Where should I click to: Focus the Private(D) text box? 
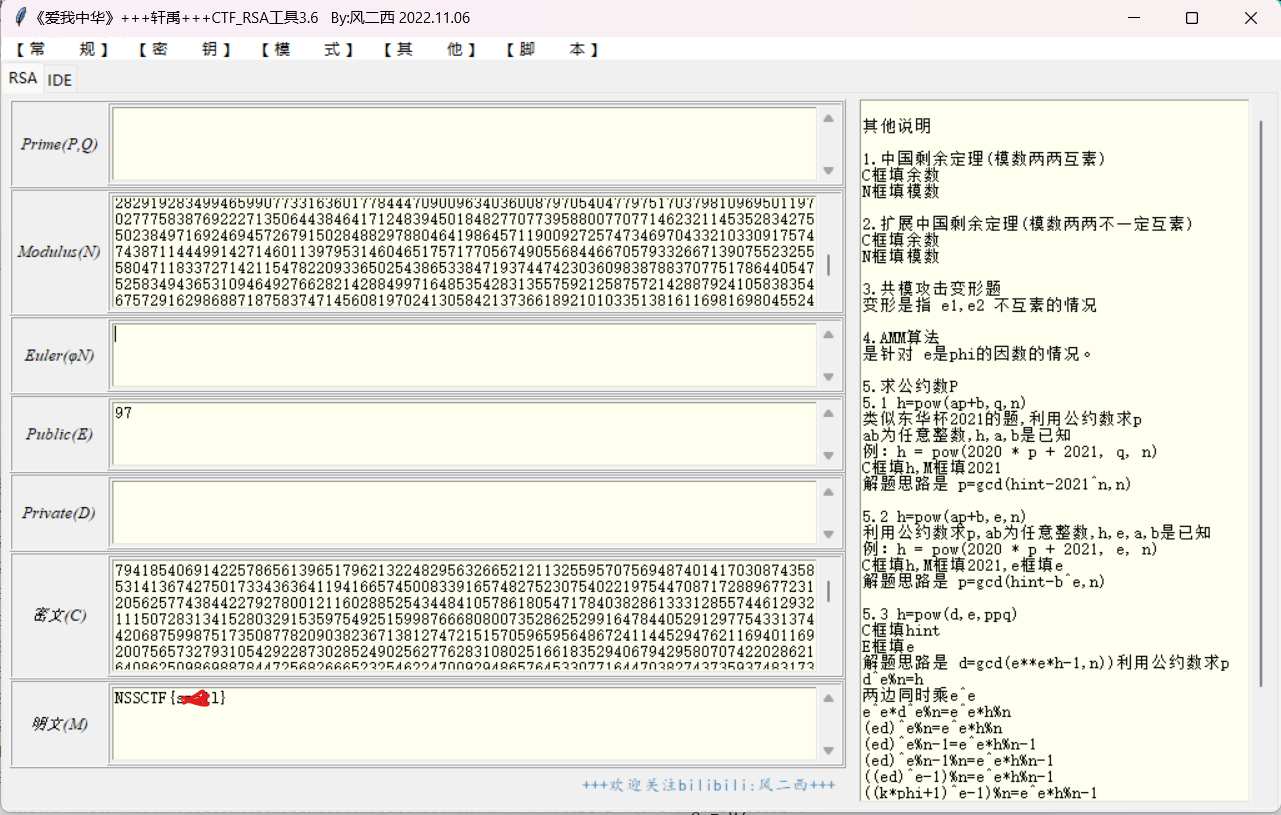coord(465,513)
